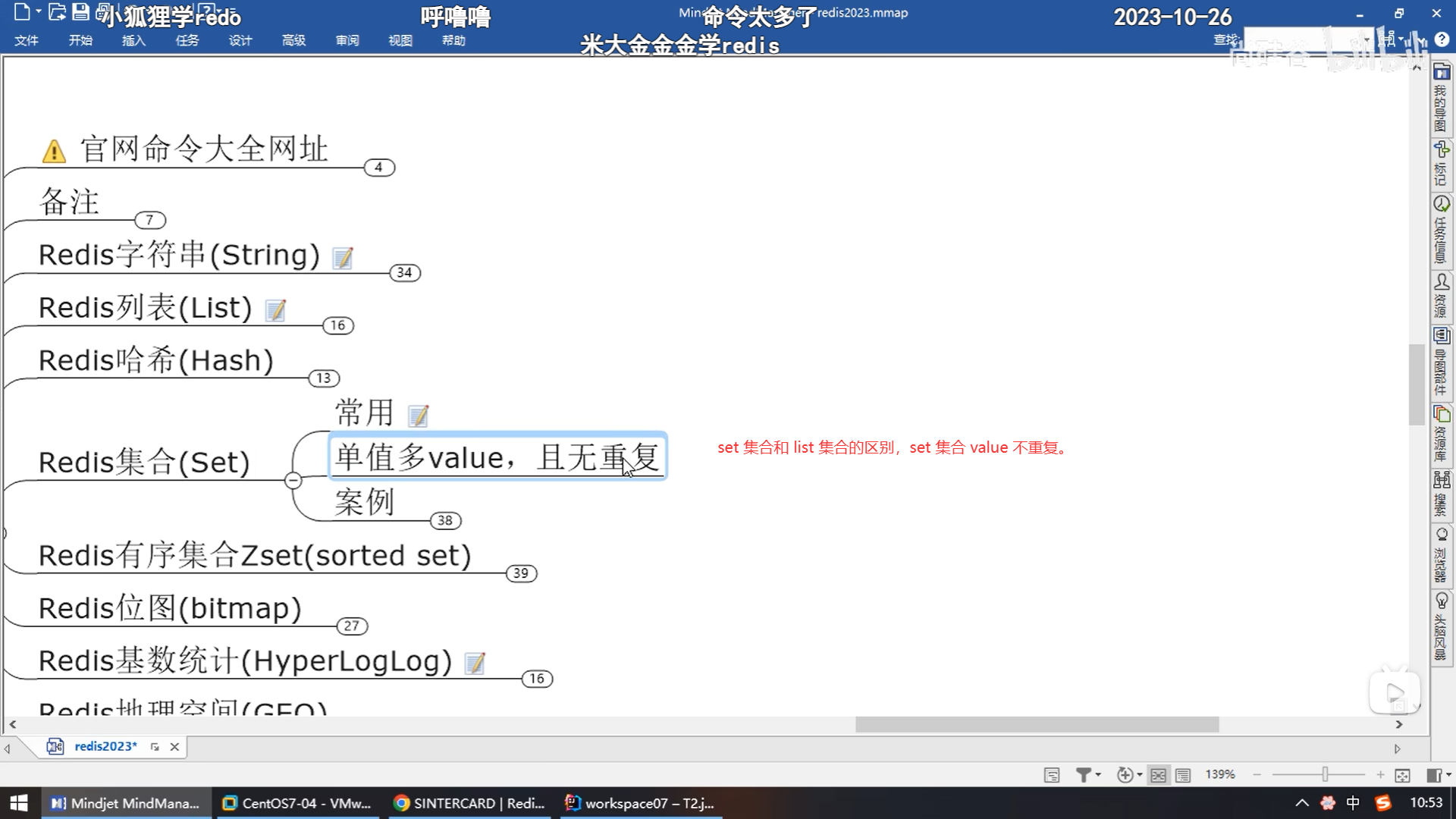The image size is (1456, 819).
Task: Toggle outline view mode in status bar
Action: (x=1183, y=775)
